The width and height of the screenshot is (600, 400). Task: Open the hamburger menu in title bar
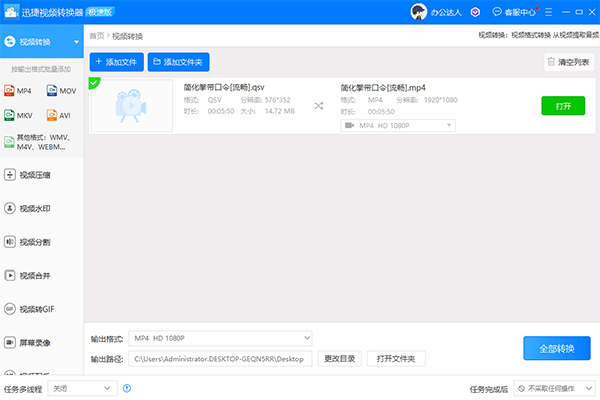click(x=548, y=12)
